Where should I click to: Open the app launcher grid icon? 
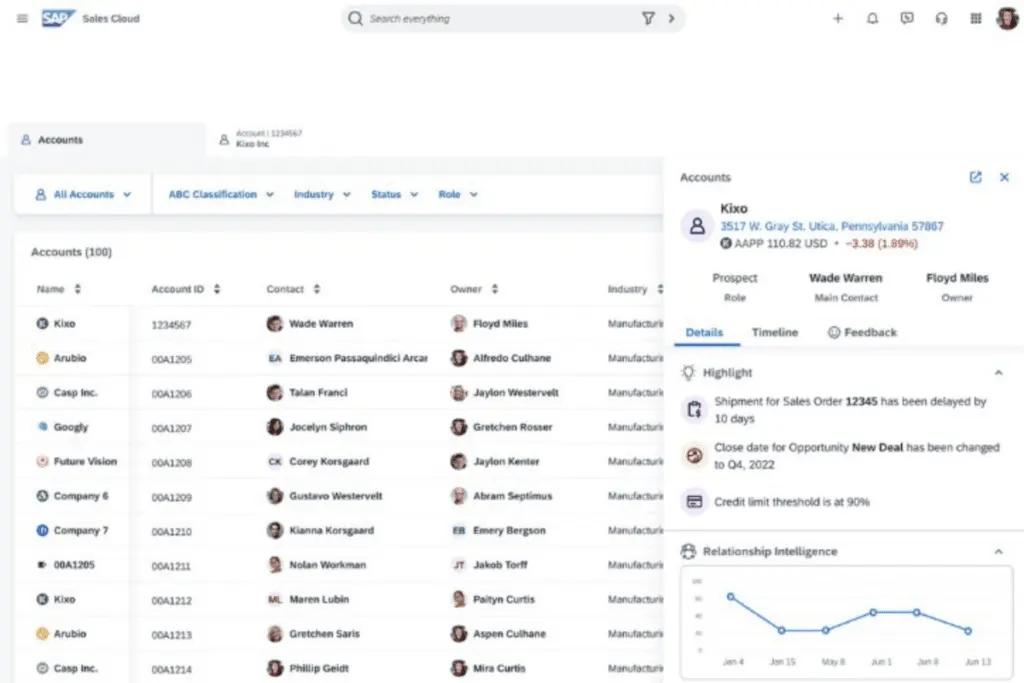[x=976, y=18]
